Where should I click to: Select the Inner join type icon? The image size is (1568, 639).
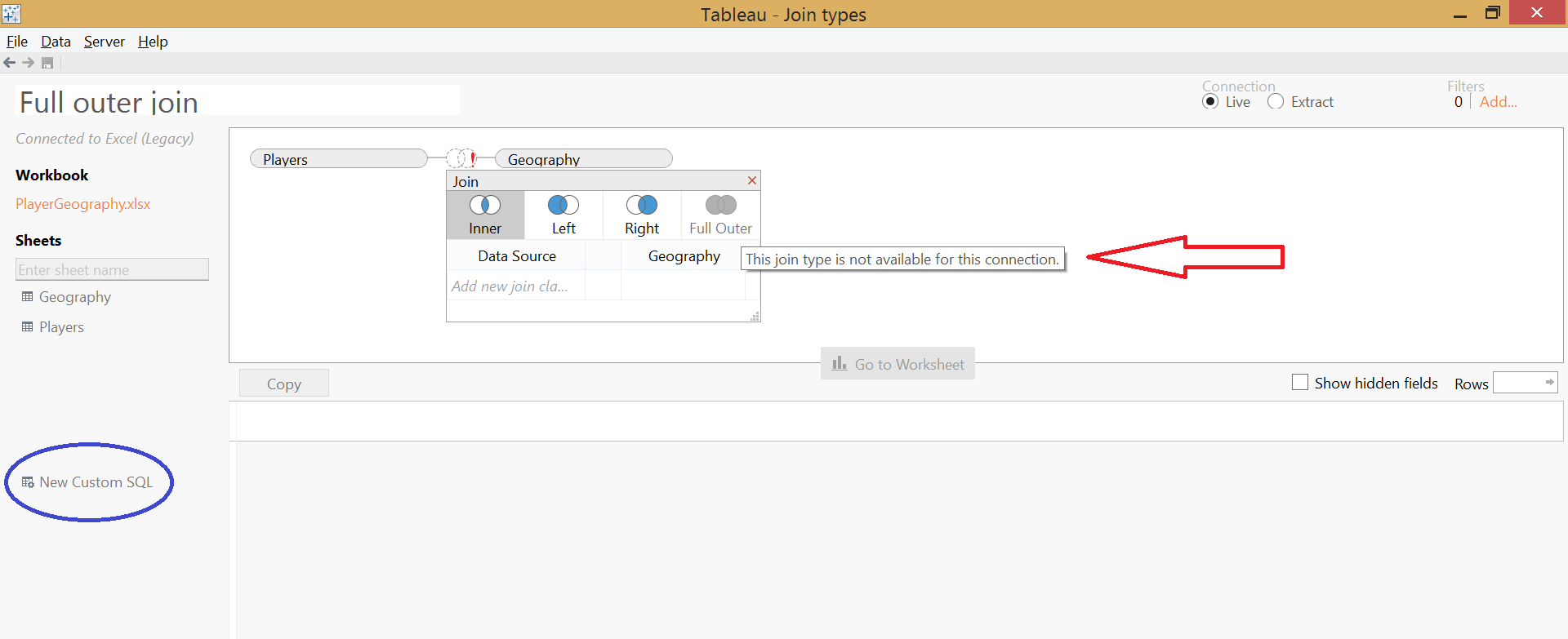click(x=485, y=205)
